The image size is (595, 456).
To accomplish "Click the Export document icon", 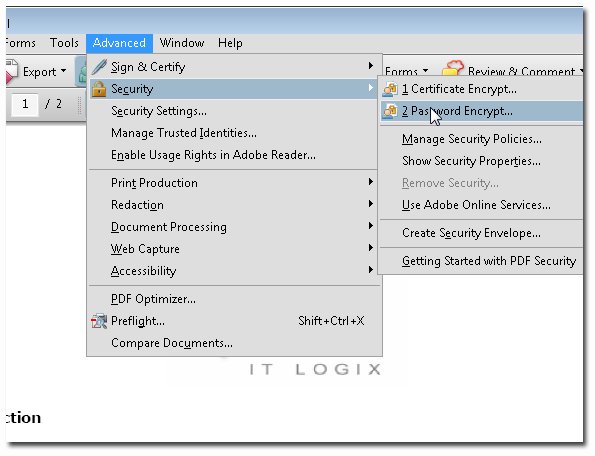I will pyautogui.click(x=11, y=71).
